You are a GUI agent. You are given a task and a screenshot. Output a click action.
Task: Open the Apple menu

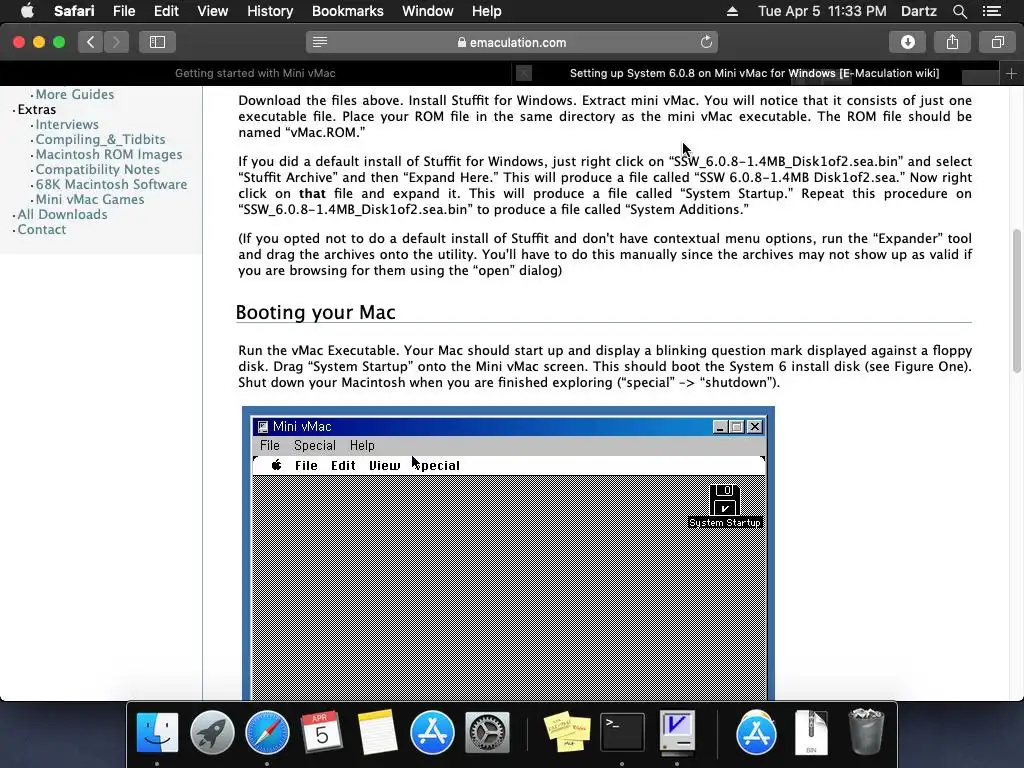[27, 11]
